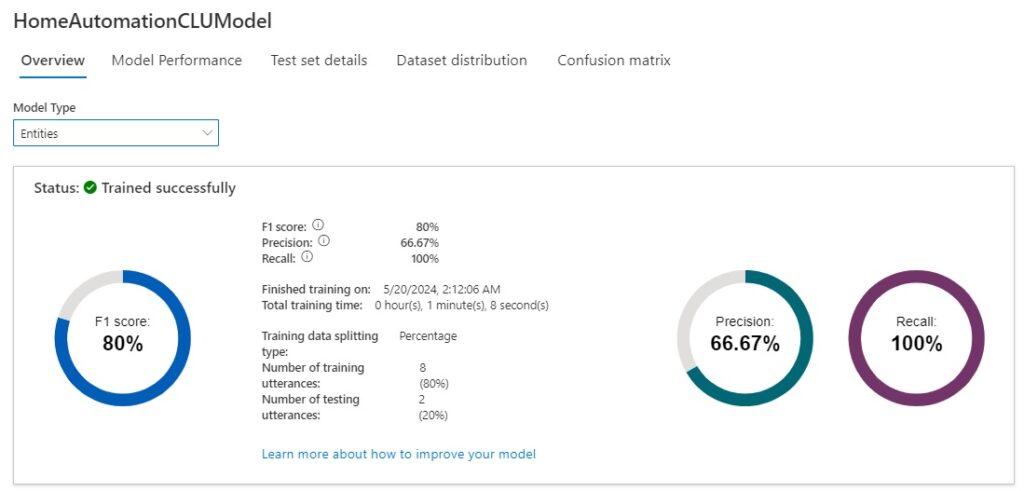1024x491 pixels.
Task: Click the Training data splitting type Percentage value
Action: click(x=428, y=336)
